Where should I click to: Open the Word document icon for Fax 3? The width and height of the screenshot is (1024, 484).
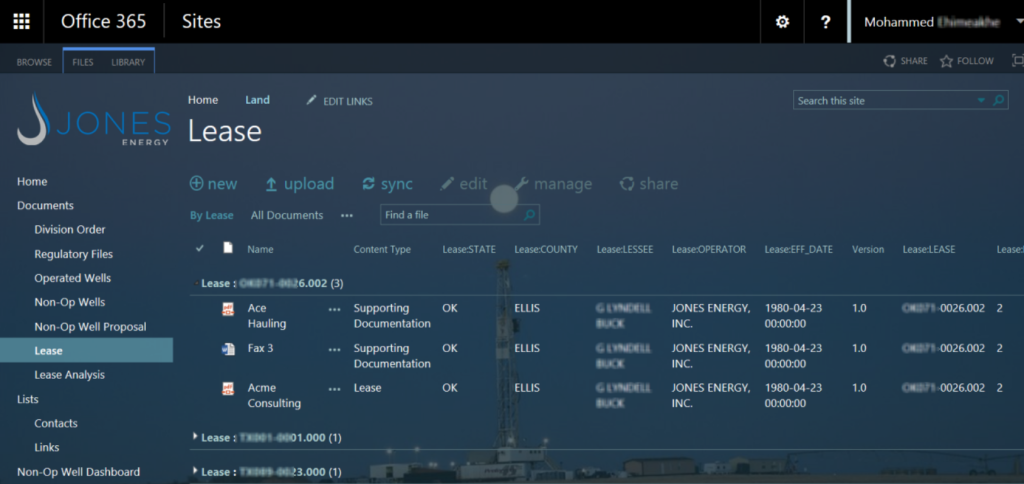(x=228, y=349)
